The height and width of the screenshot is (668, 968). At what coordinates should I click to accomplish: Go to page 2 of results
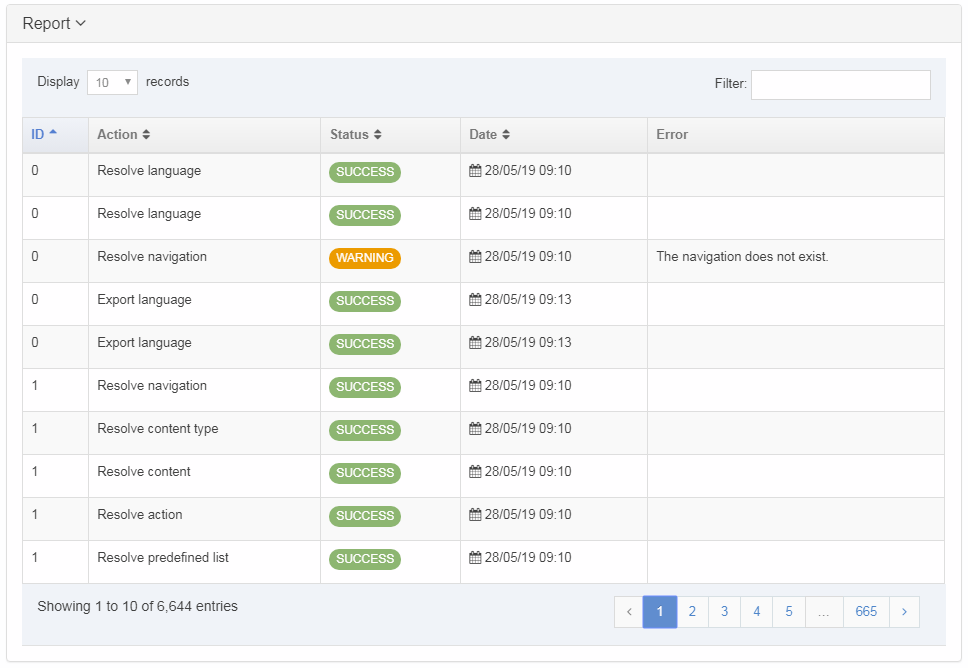692,612
